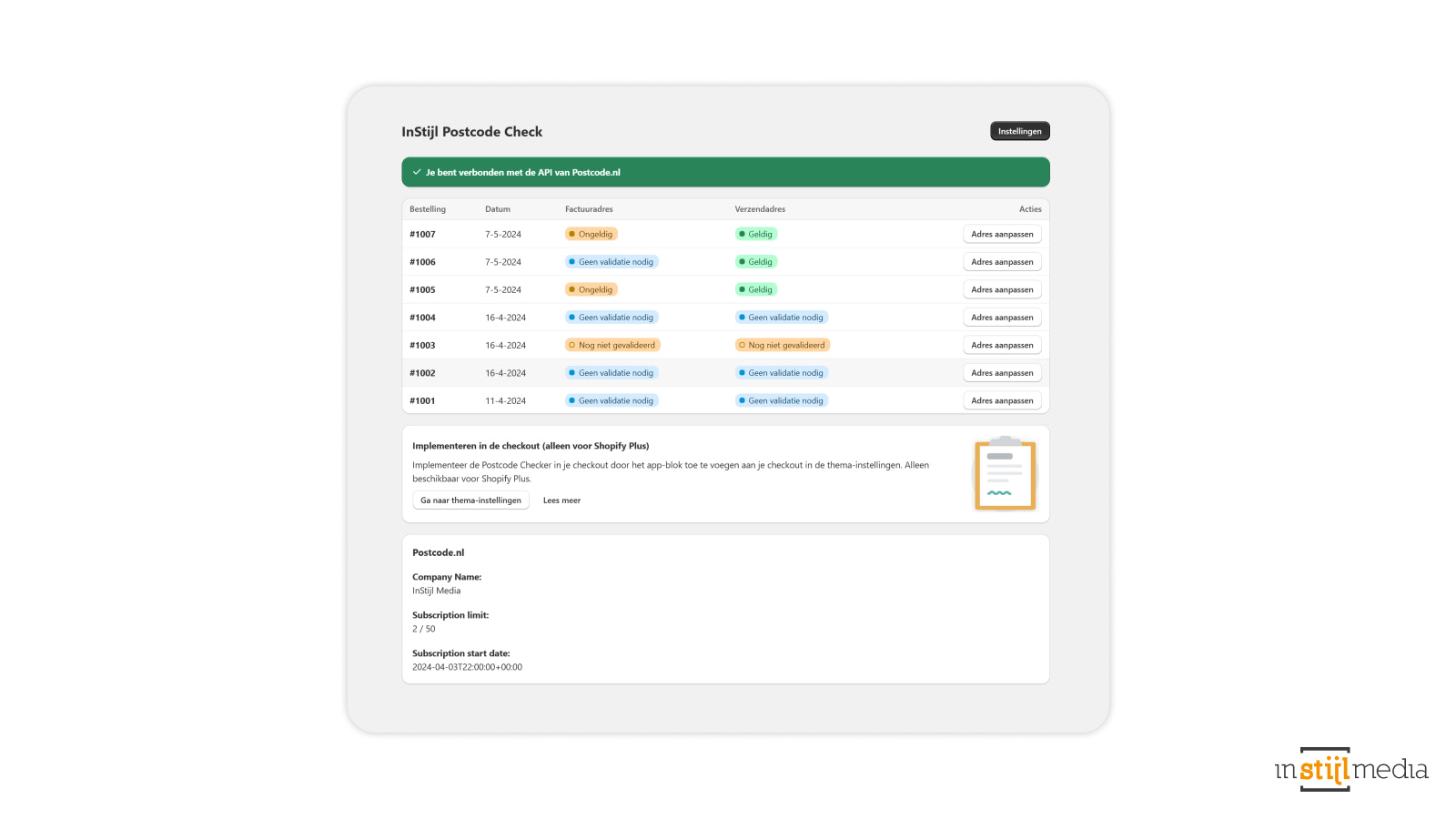Screen dimensions: 1456x819
Task: Click the Verzendadres column header
Action: (760, 209)
